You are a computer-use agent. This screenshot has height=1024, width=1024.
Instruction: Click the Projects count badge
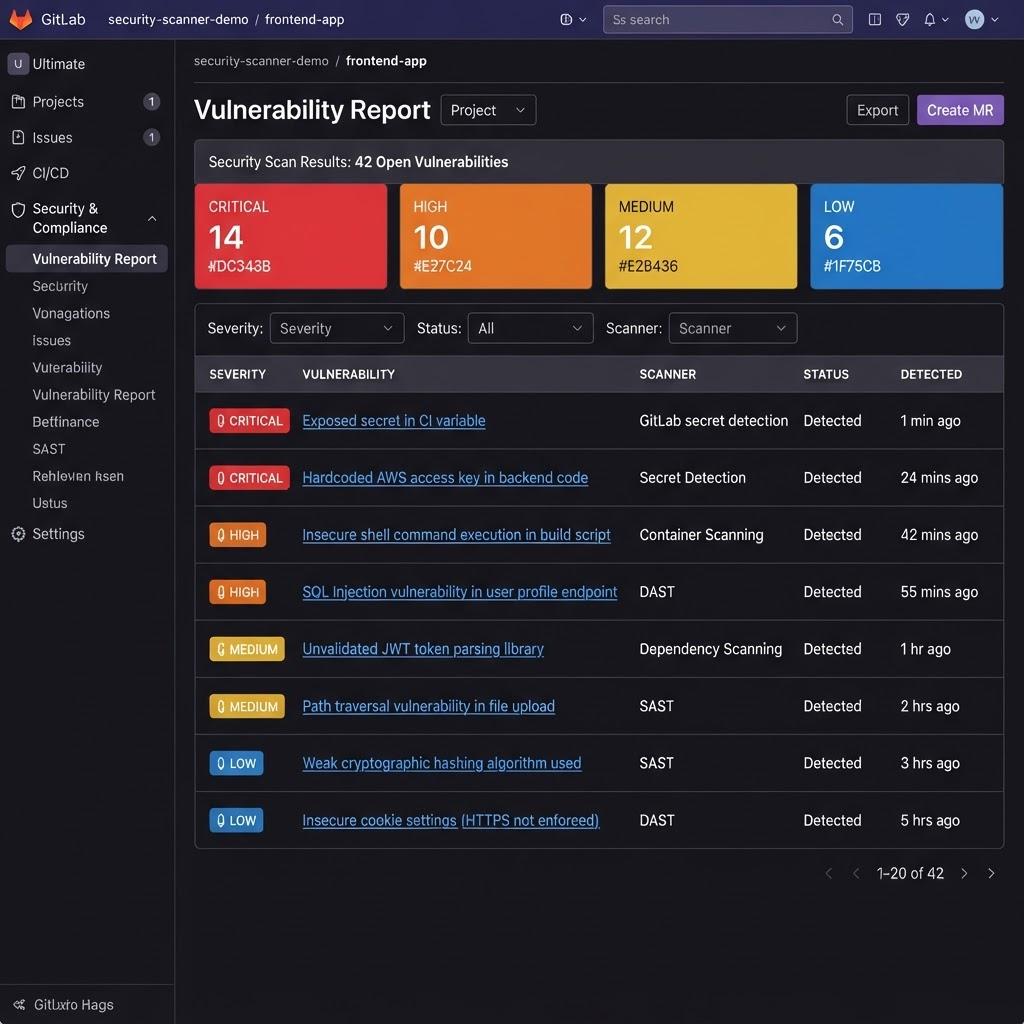click(152, 101)
